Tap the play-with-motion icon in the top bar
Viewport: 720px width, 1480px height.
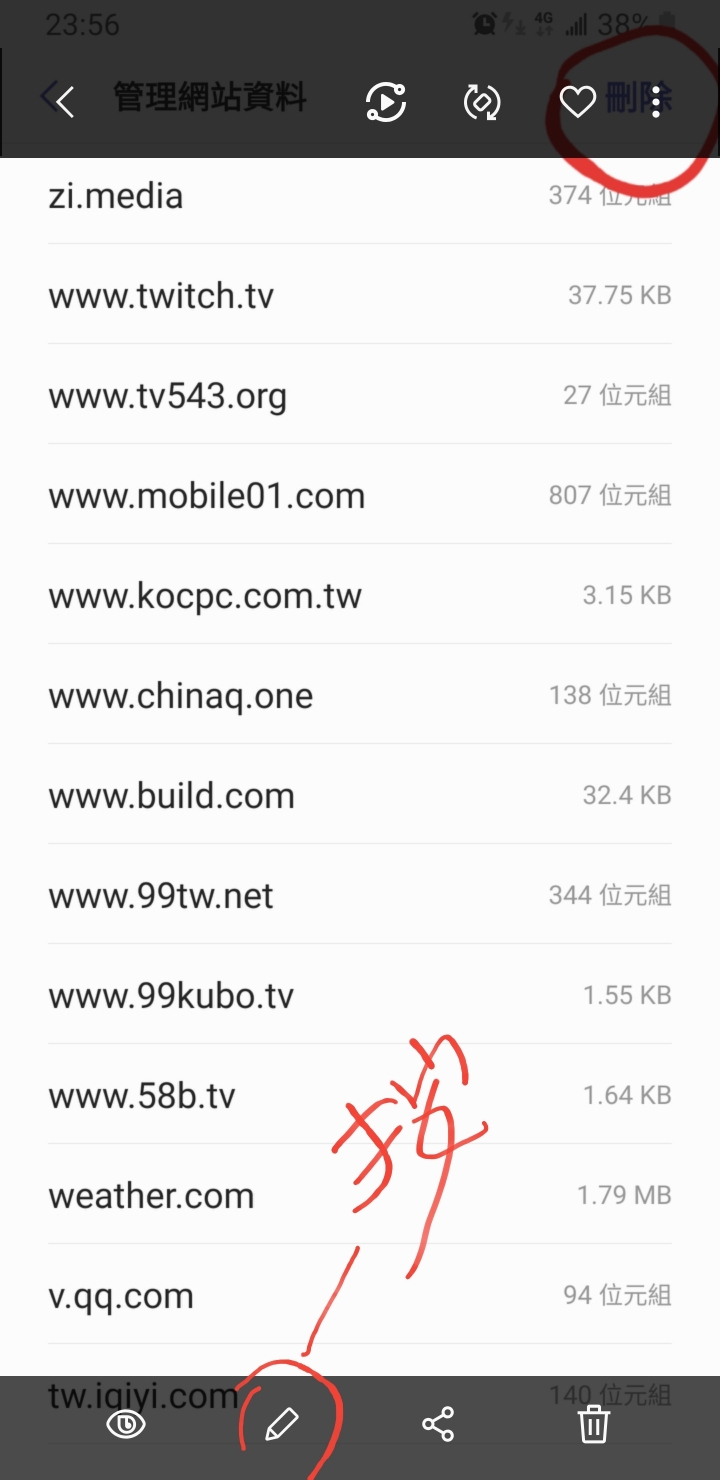pyautogui.click(x=386, y=102)
